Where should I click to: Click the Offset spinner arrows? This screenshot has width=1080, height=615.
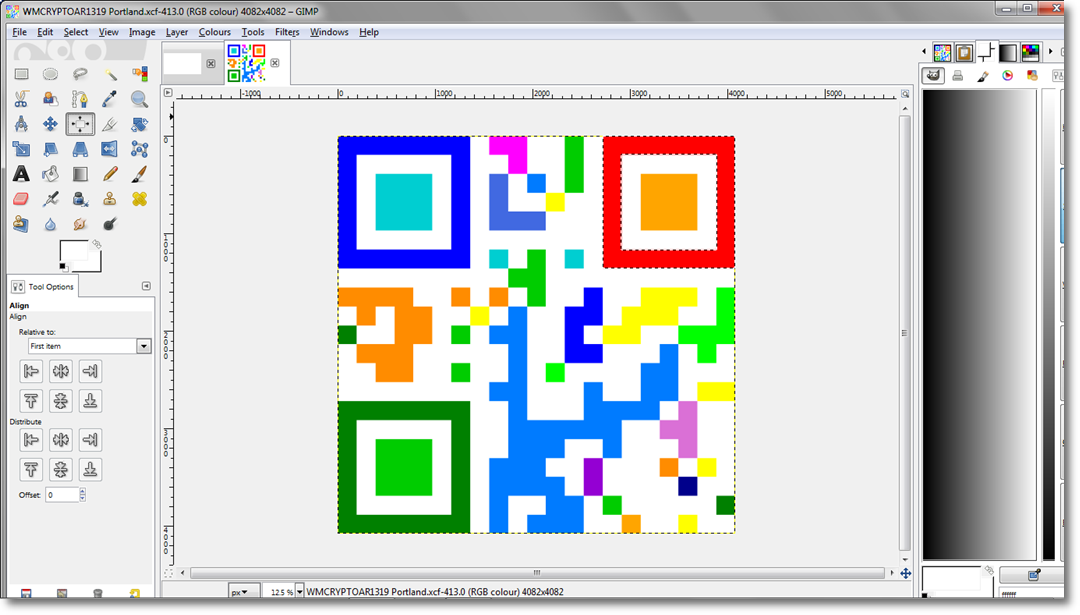83,494
